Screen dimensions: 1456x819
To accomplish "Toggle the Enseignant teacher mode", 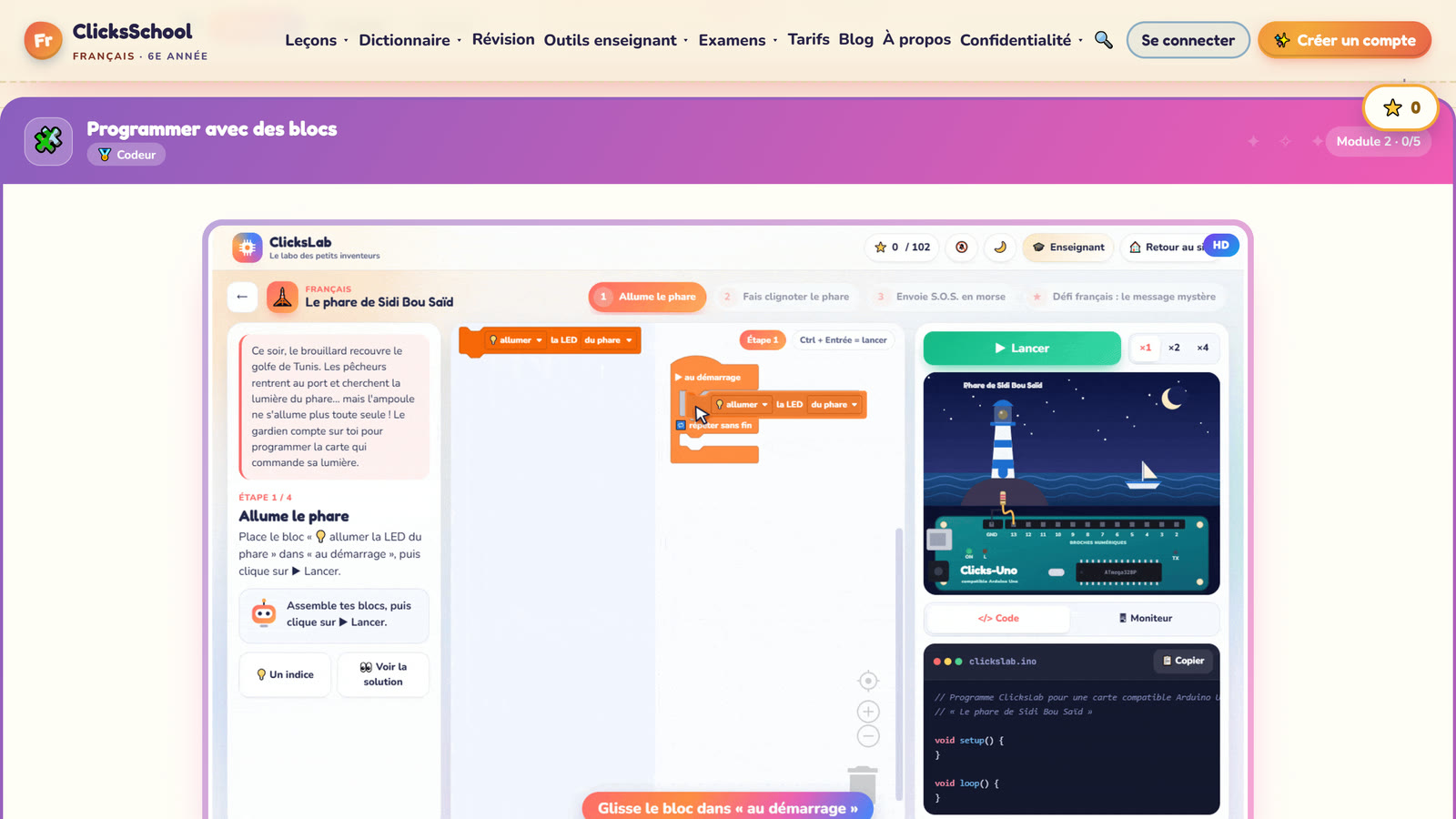I will (x=1068, y=247).
